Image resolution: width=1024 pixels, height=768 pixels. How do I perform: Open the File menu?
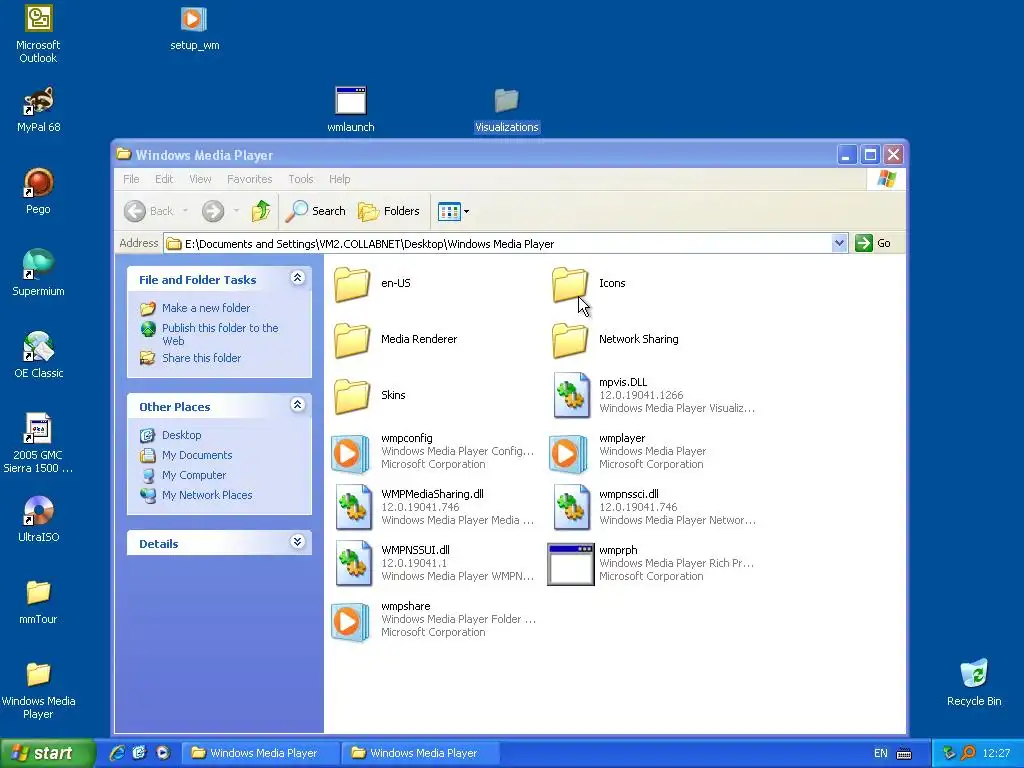131,179
